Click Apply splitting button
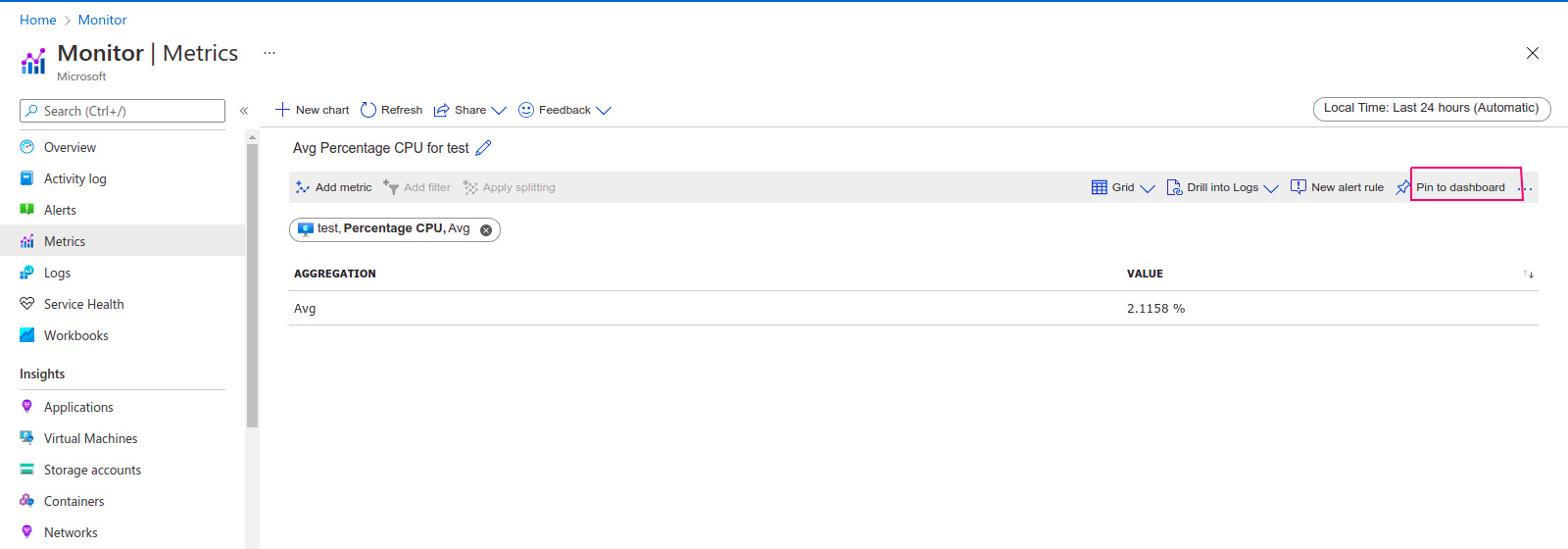The width and height of the screenshot is (1568, 549). coord(510,187)
